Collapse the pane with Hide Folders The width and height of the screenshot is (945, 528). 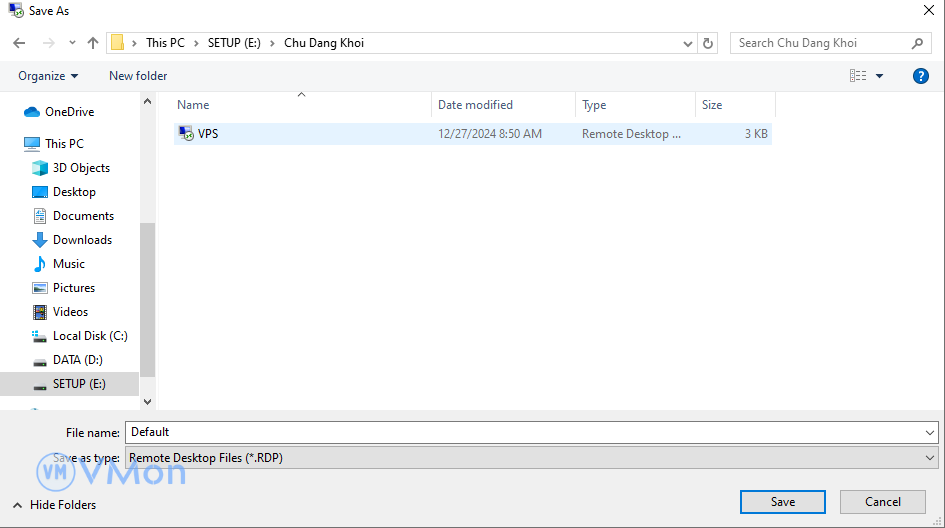point(55,505)
